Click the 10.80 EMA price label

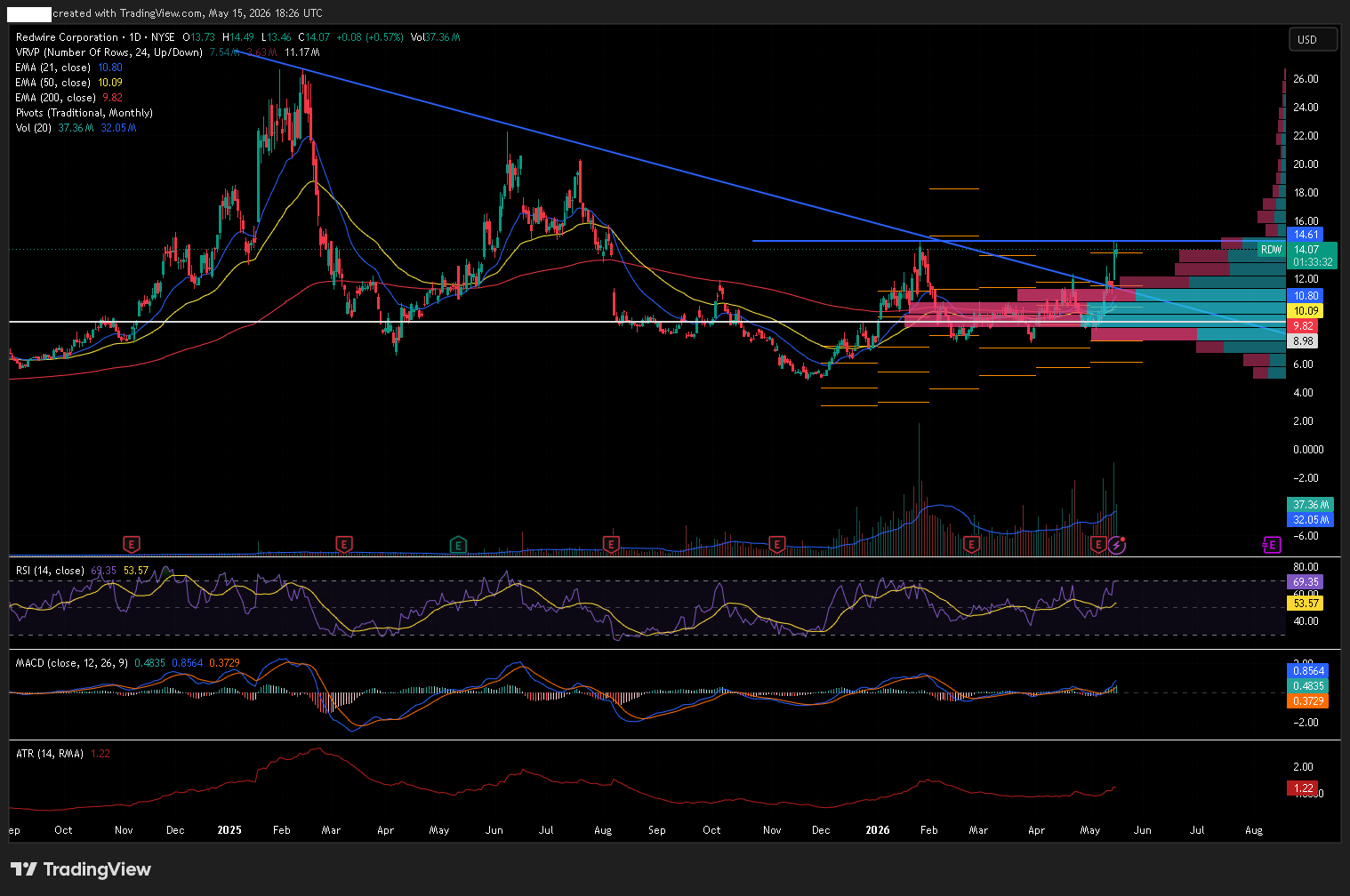tap(1306, 296)
